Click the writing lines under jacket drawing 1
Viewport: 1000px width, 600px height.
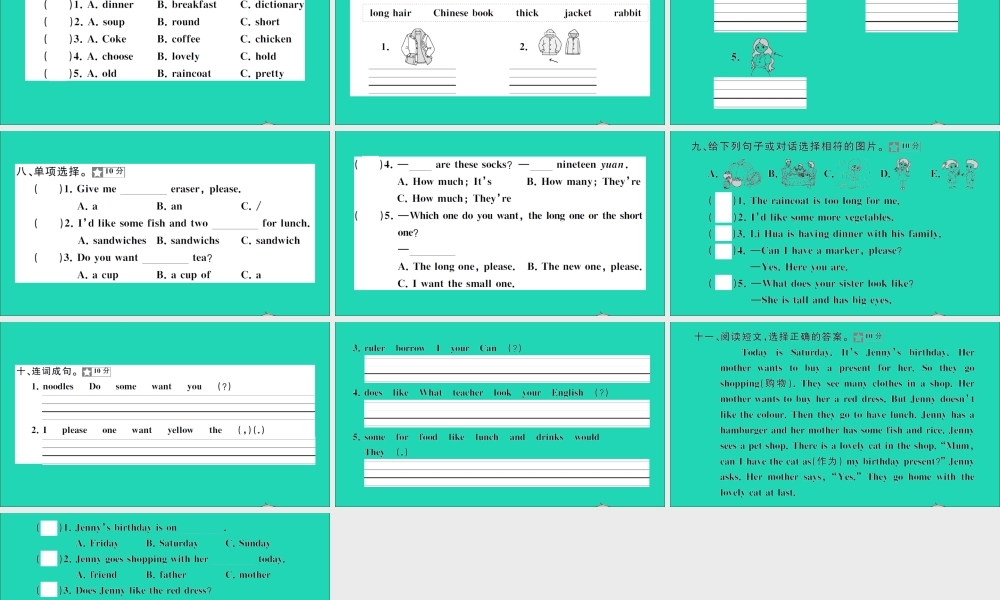tap(412, 81)
